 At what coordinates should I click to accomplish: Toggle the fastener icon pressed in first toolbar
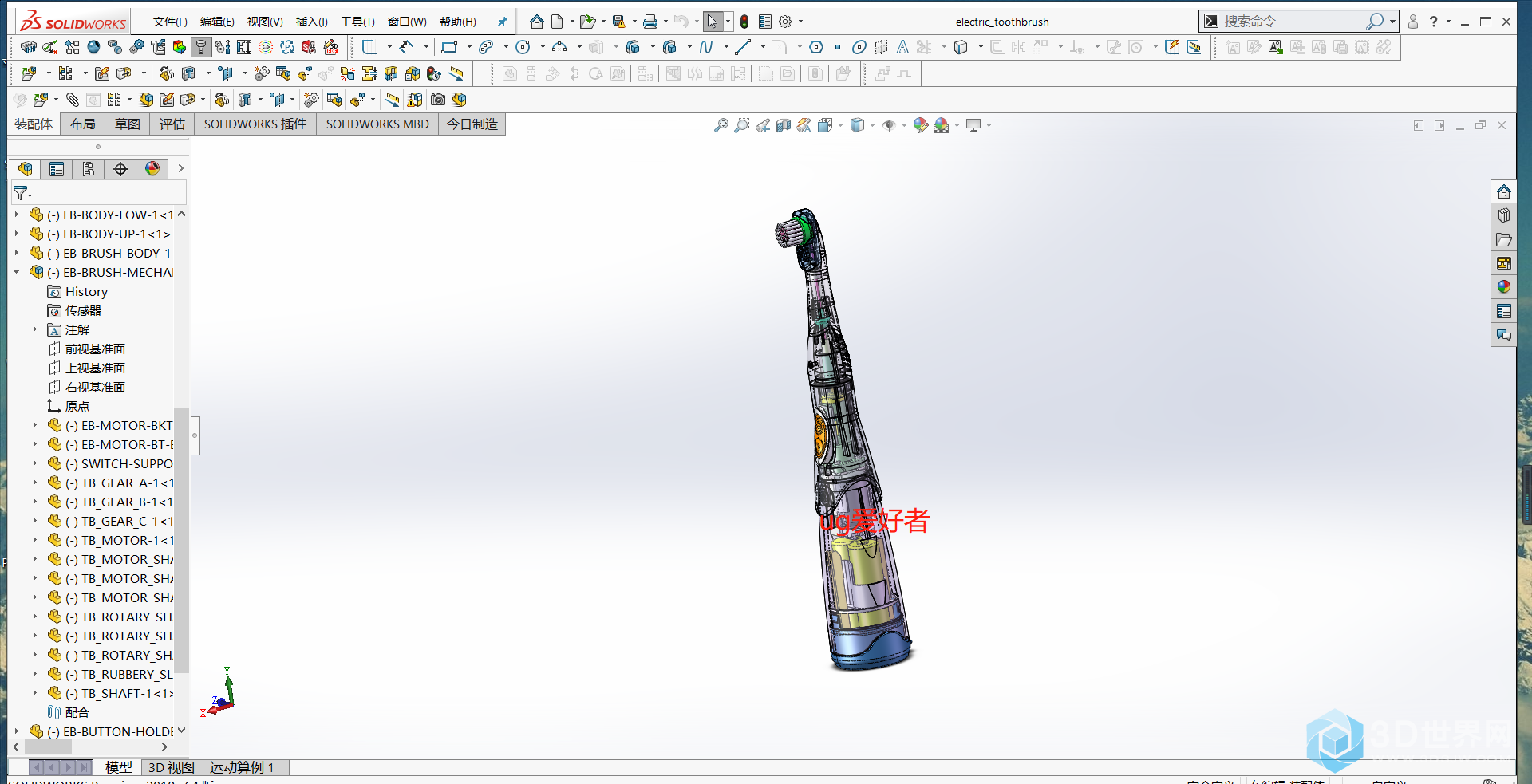pos(201,47)
